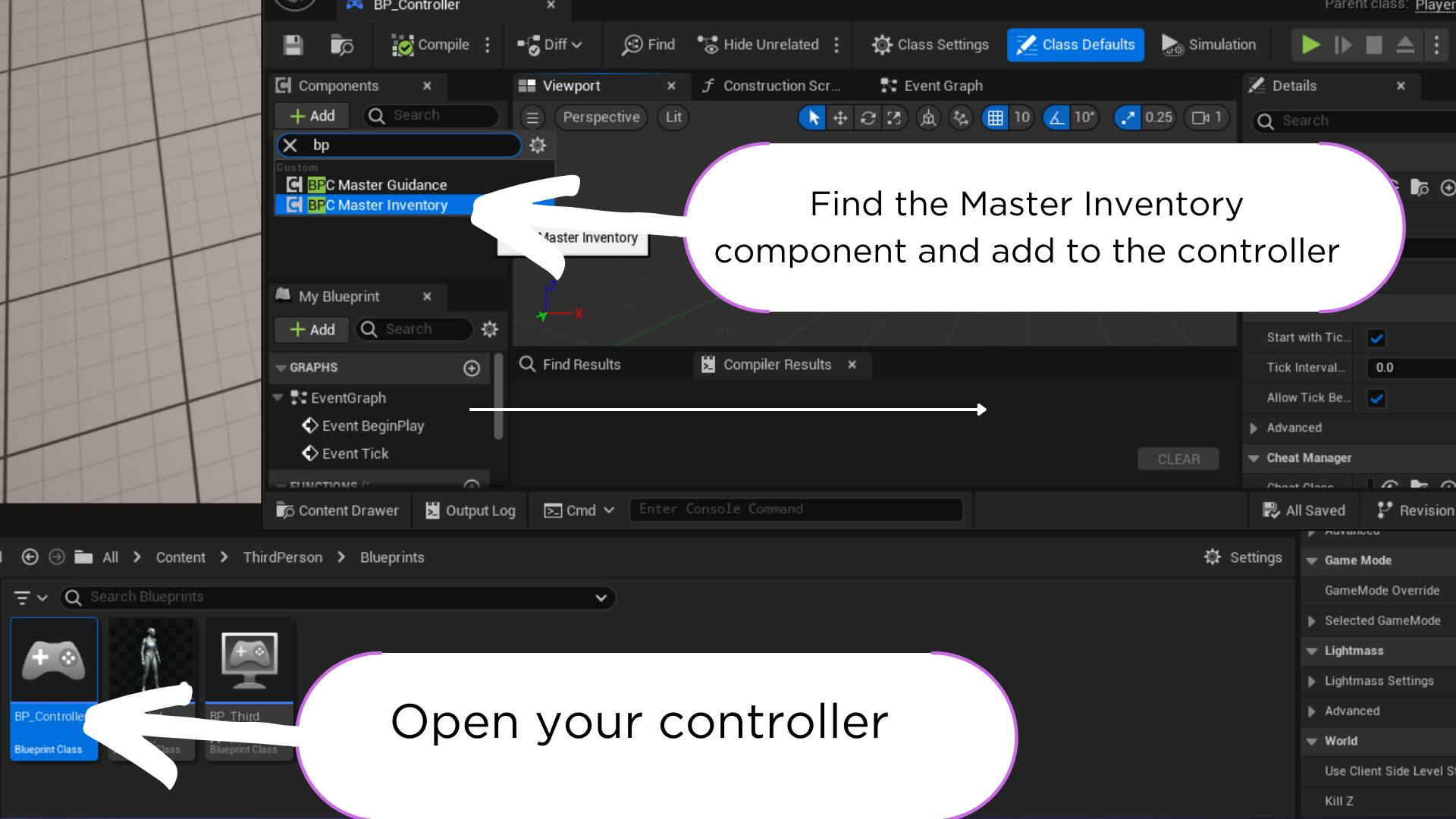Add a new component in Components panel
Image resolution: width=1456 pixels, height=819 pixels.
[x=312, y=116]
